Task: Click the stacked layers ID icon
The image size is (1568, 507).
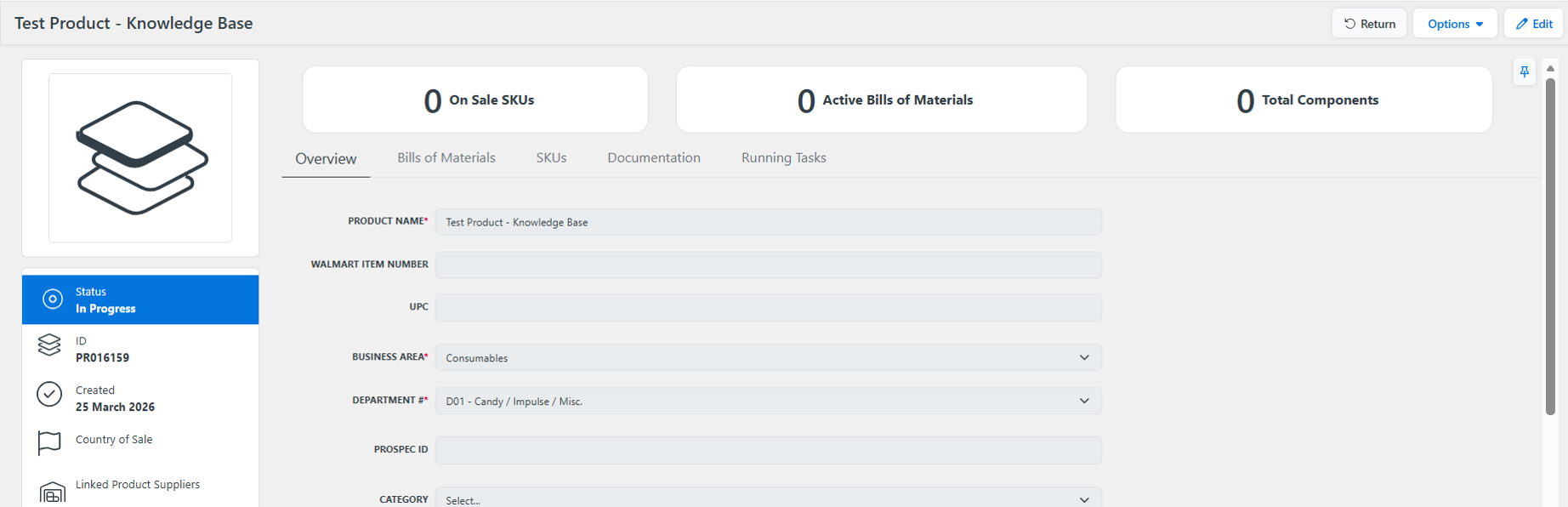Action: tap(49, 345)
